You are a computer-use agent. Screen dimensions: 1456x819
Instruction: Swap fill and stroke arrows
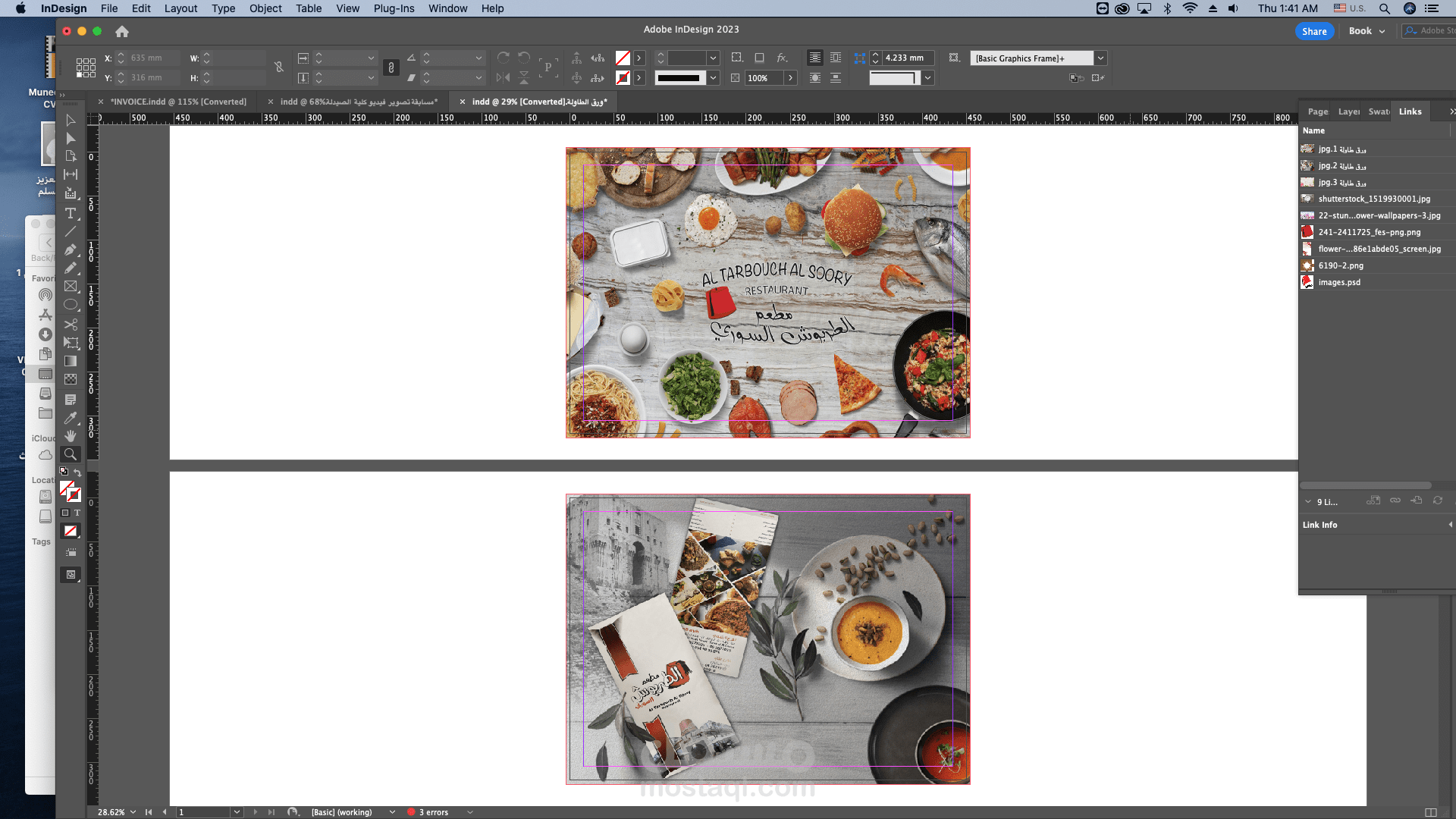pyautogui.click(x=77, y=472)
